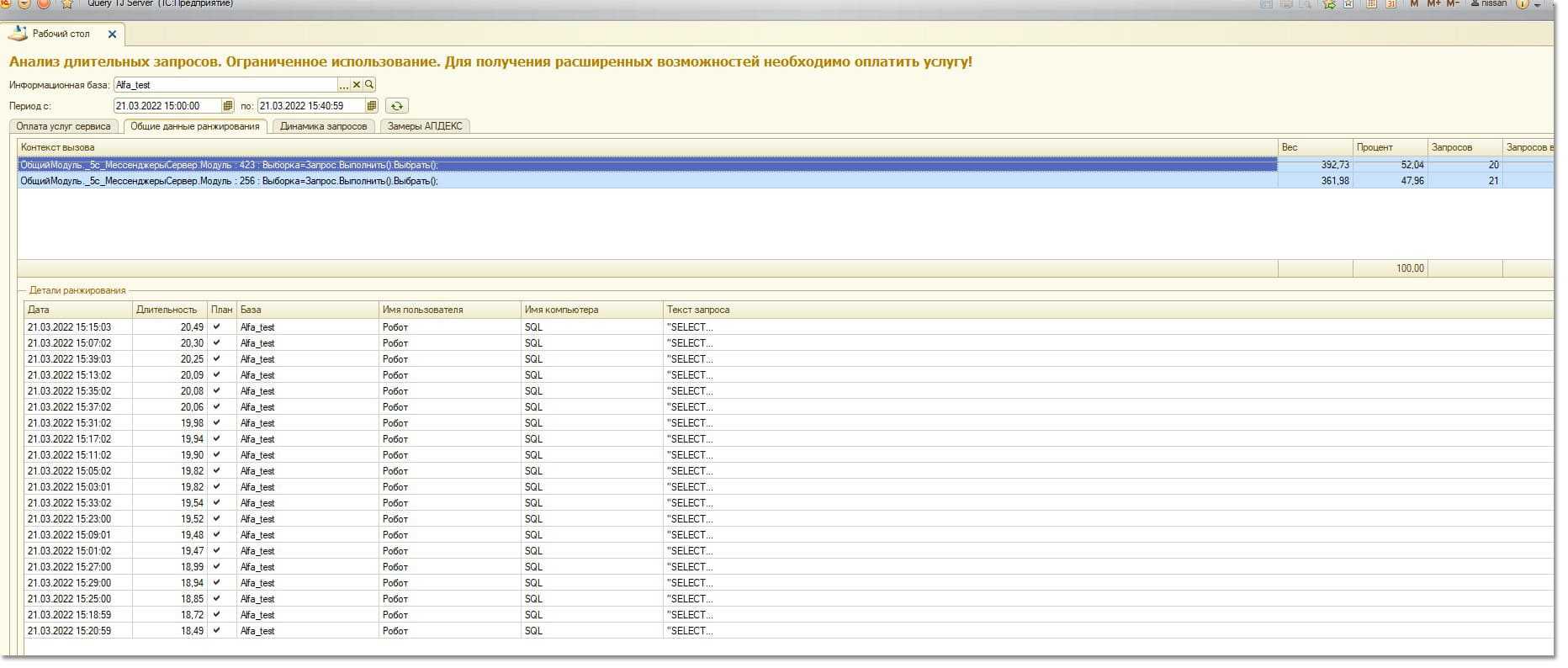Toggle План checkmark for 15:20:59 row
The width and height of the screenshot is (1568, 668).
point(217,631)
